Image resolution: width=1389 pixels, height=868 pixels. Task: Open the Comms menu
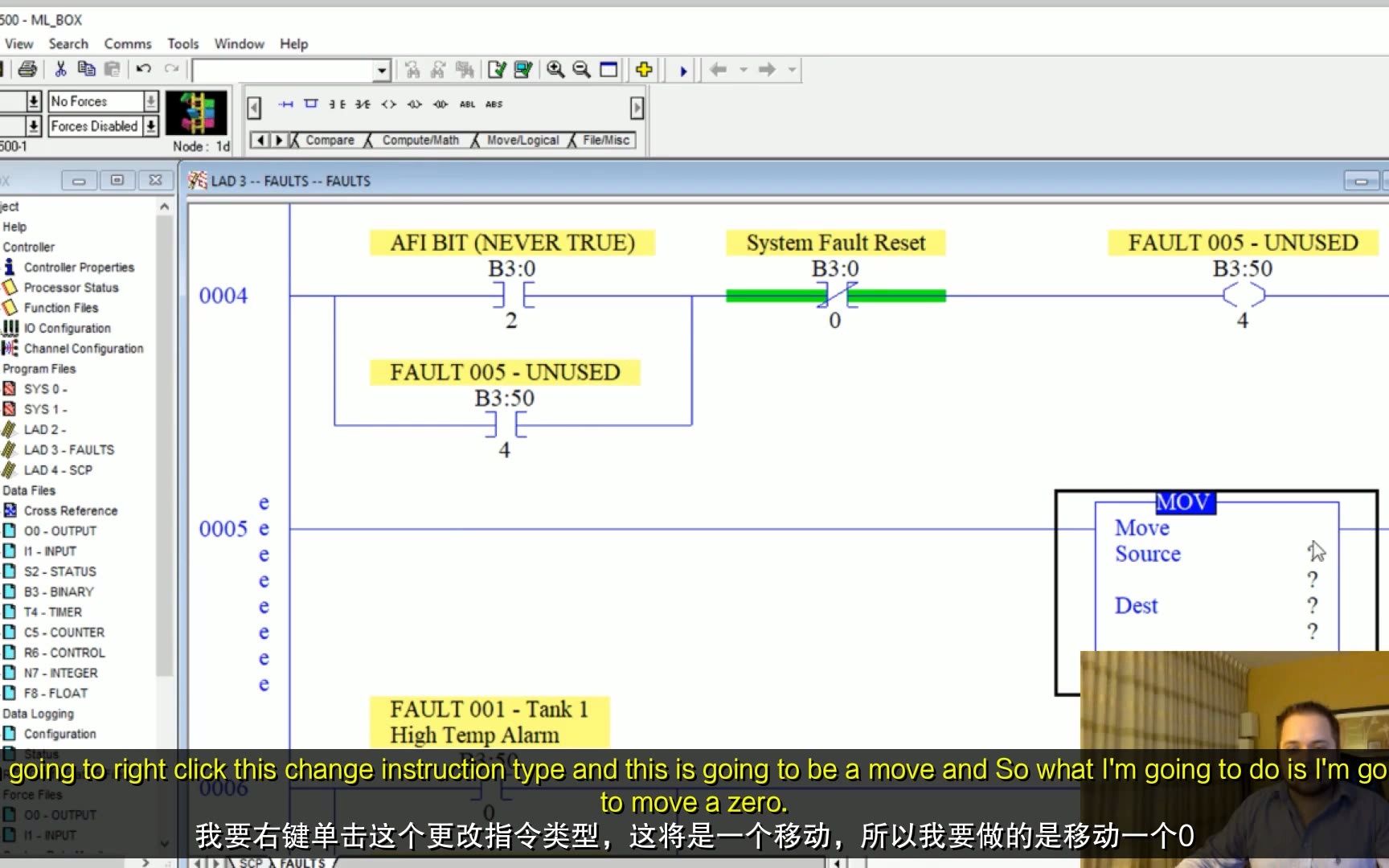coord(127,43)
